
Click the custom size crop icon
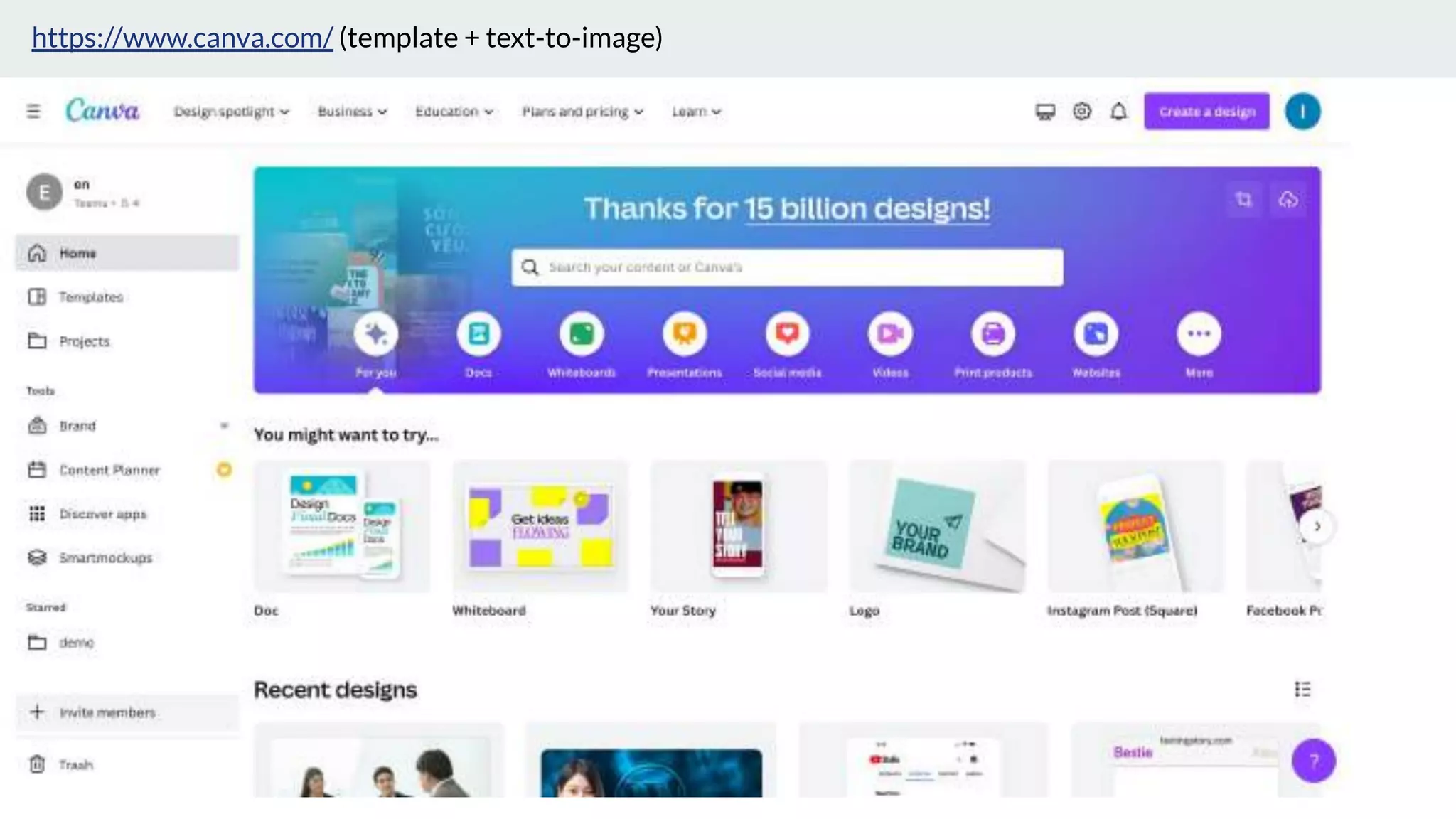pyautogui.click(x=1243, y=200)
